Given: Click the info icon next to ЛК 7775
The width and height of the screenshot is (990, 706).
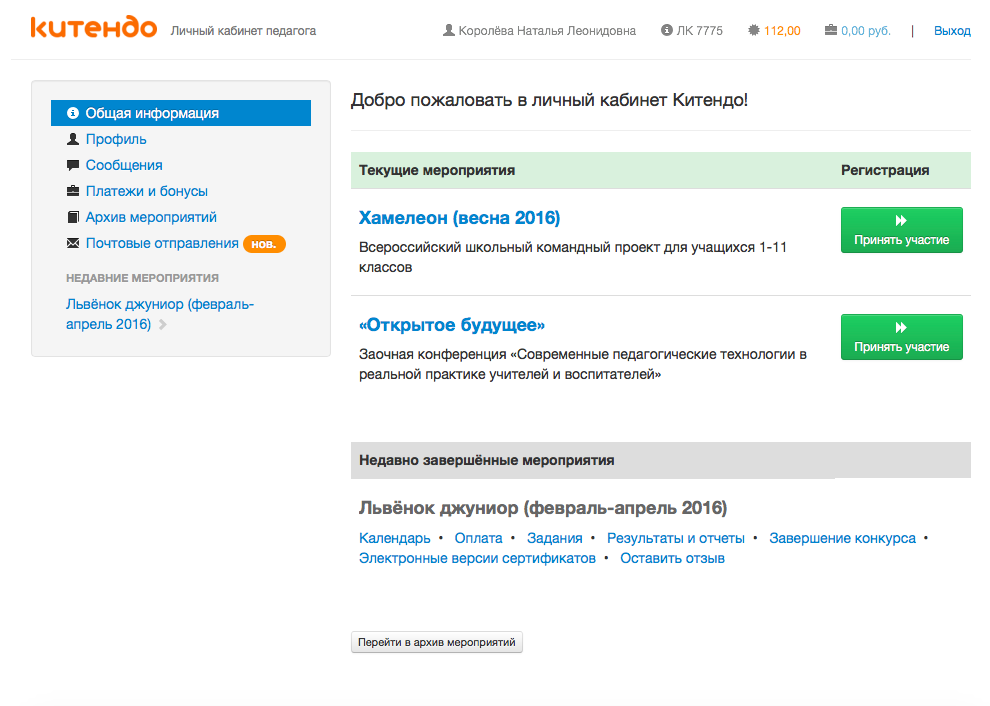Looking at the screenshot, I should point(667,30).
